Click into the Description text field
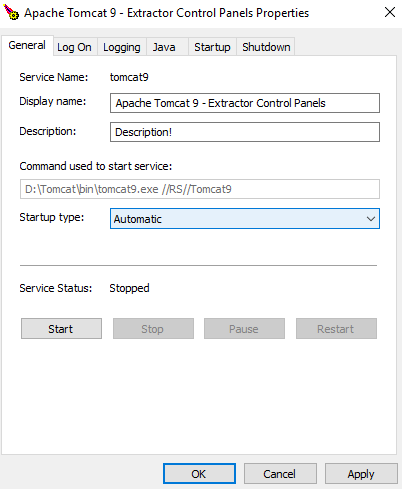 click(x=245, y=132)
